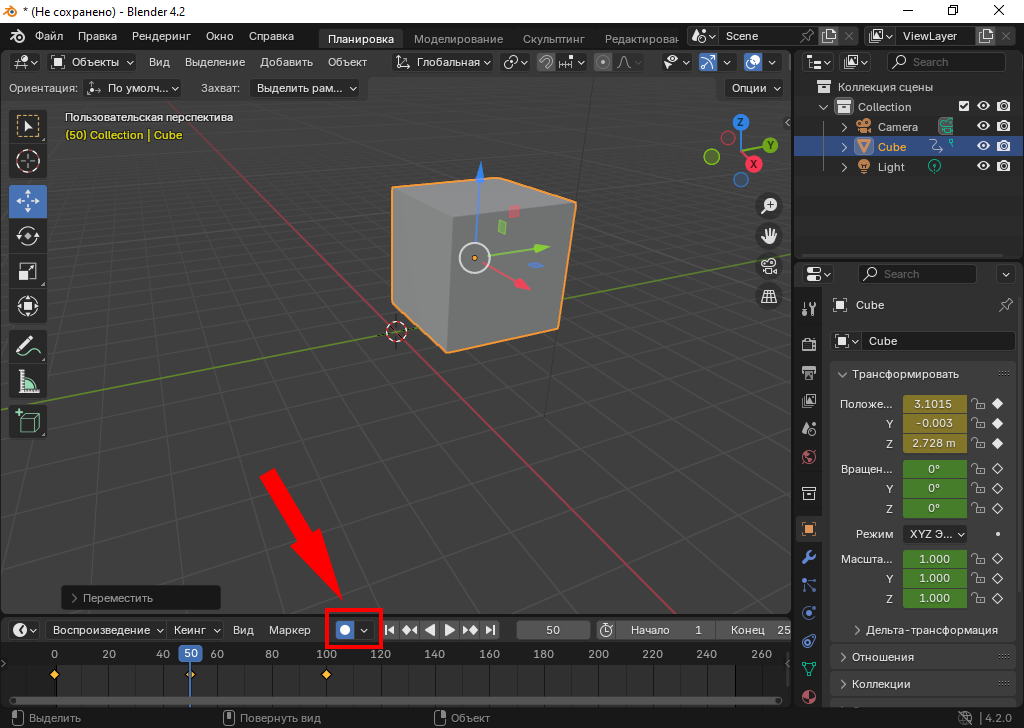This screenshot has height=728, width=1024.
Task: Toggle auto keying record button
Action: point(345,630)
